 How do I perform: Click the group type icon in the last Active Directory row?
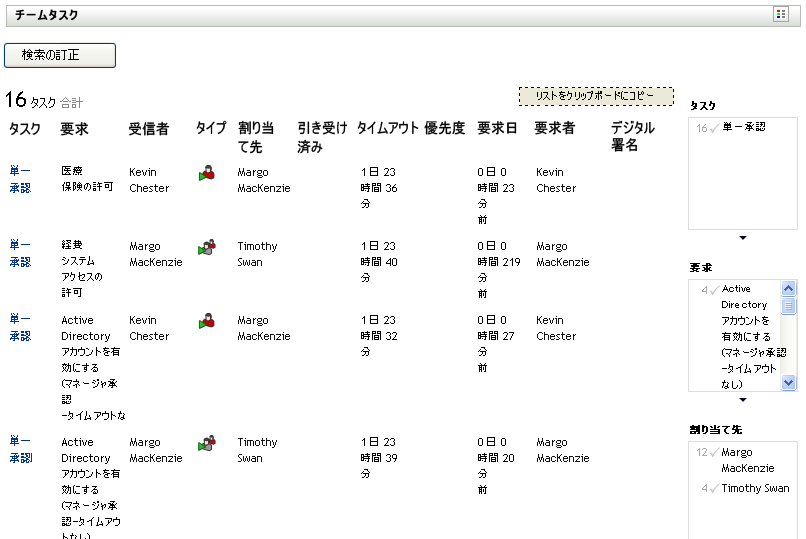click(207, 443)
